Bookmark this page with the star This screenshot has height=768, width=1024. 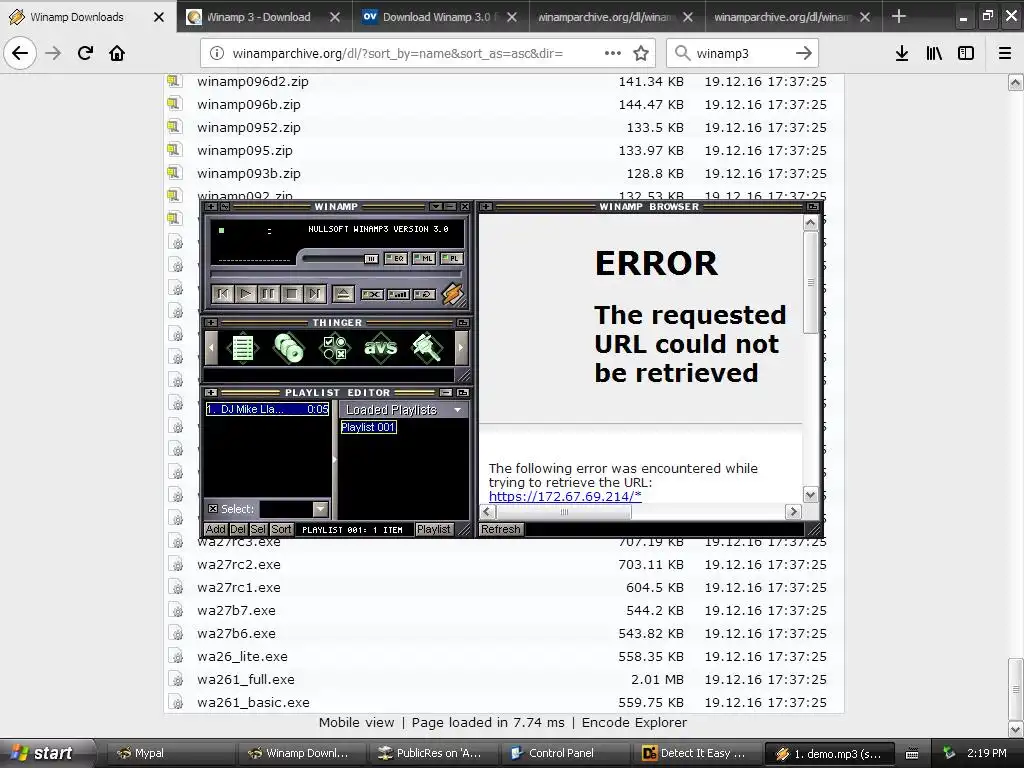(641, 53)
